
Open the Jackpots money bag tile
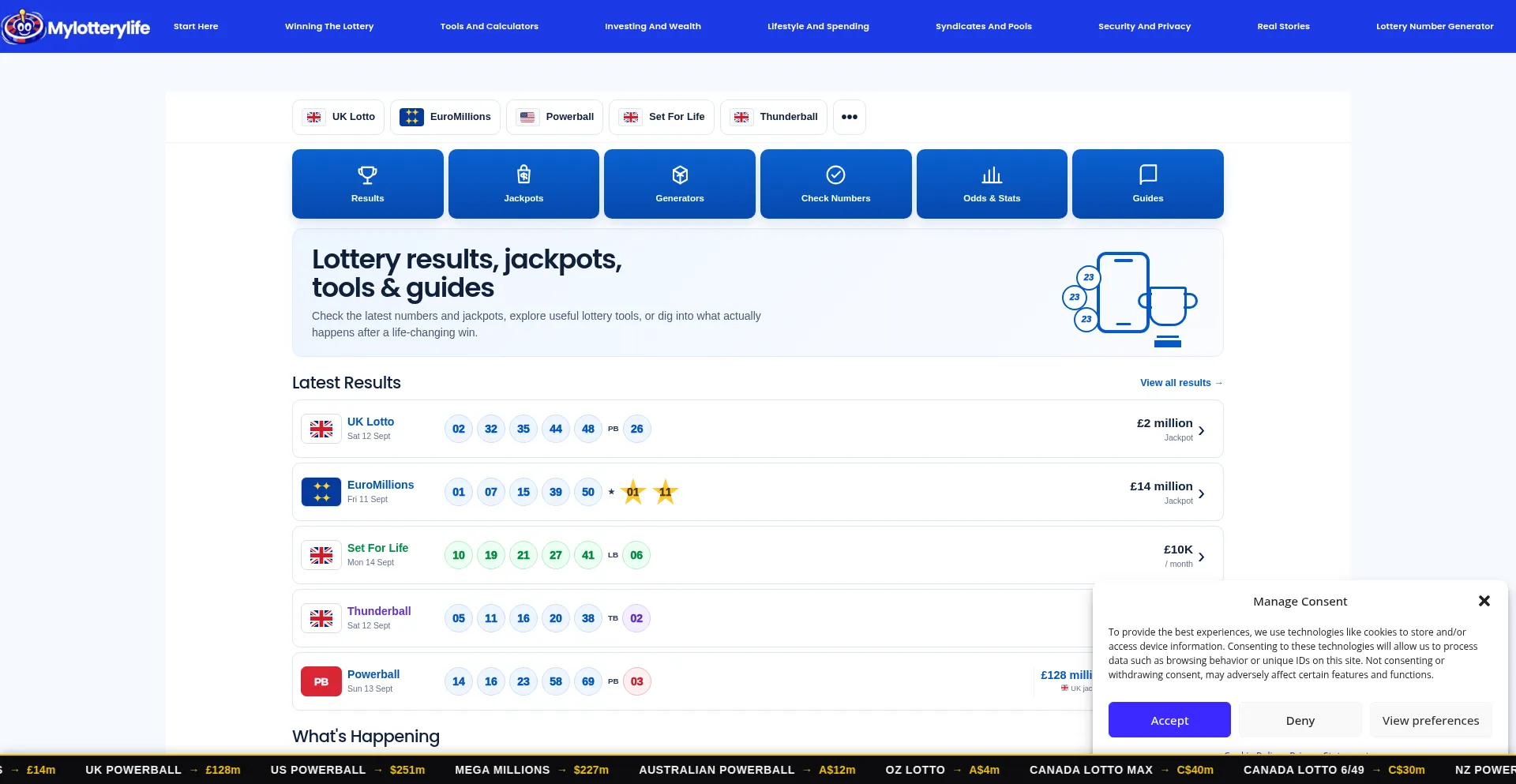(523, 184)
